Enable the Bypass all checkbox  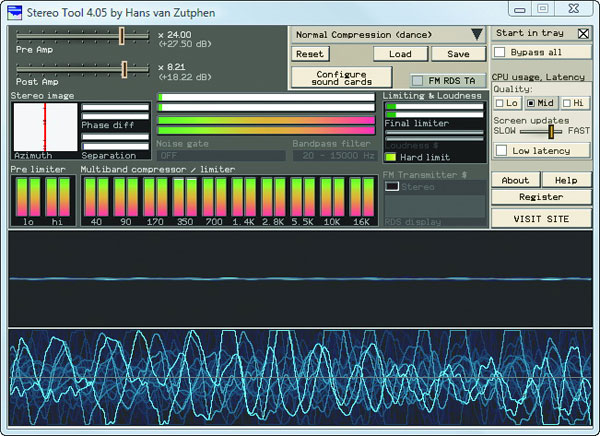[x=500, y=52]
